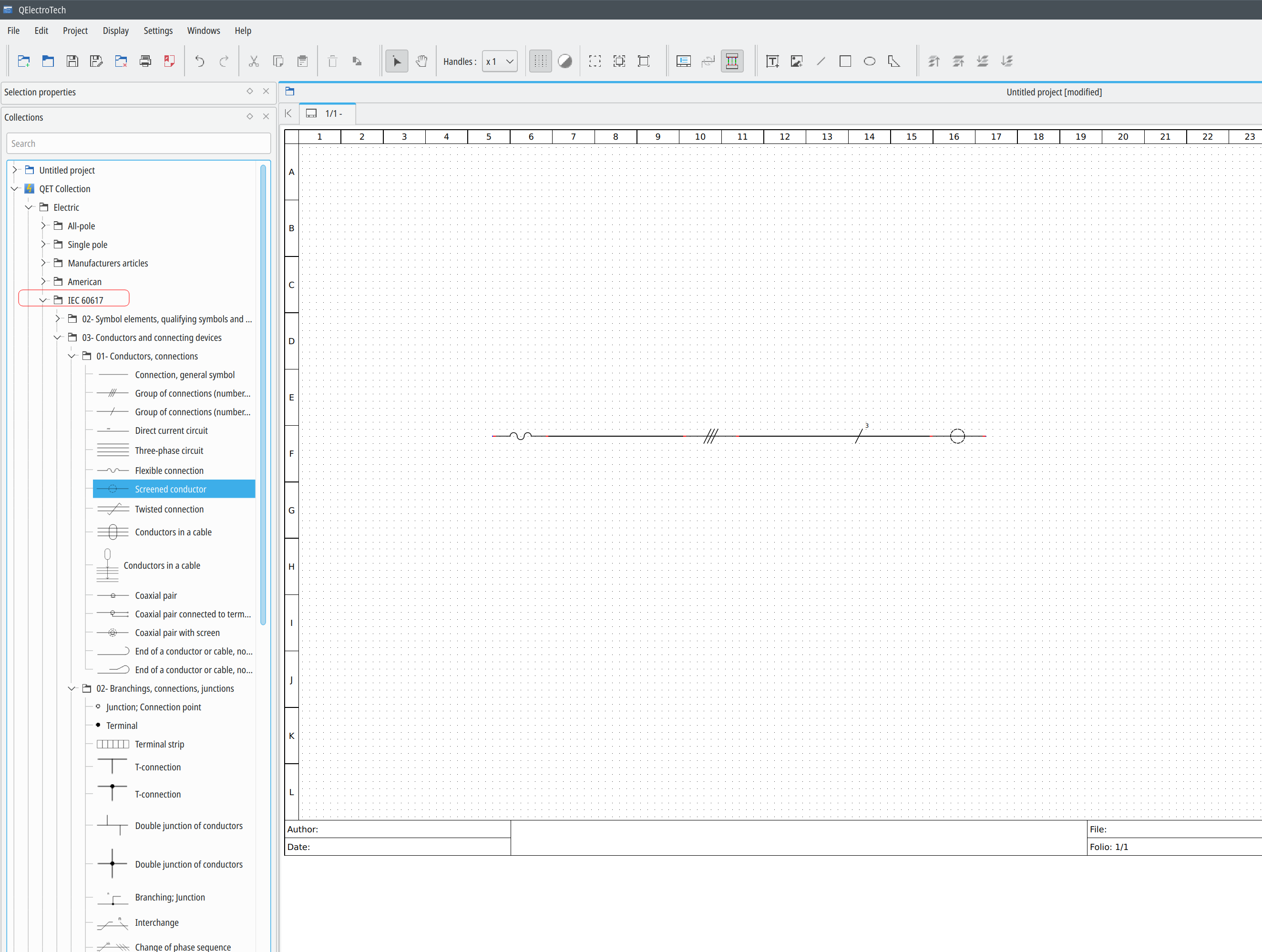Screen dimensions: 1262x952
Task: Cut the selection using scissors icon
Action: click(x=254, y=61)
